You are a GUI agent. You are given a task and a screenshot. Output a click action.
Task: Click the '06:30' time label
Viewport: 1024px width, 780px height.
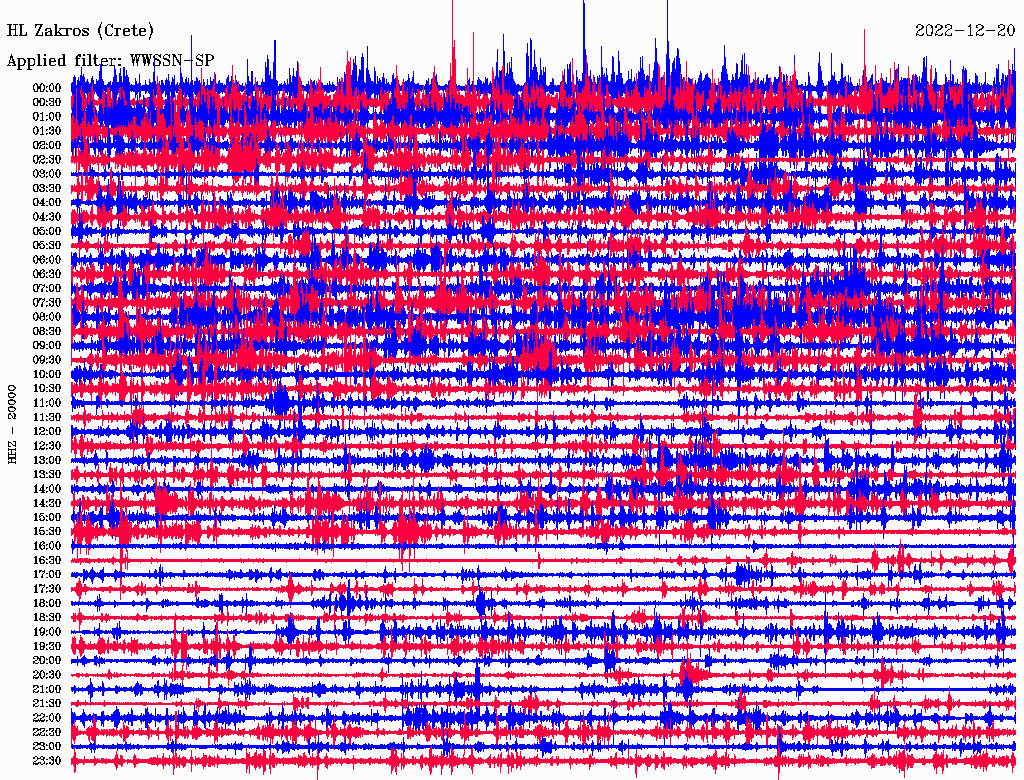[47, 274]
